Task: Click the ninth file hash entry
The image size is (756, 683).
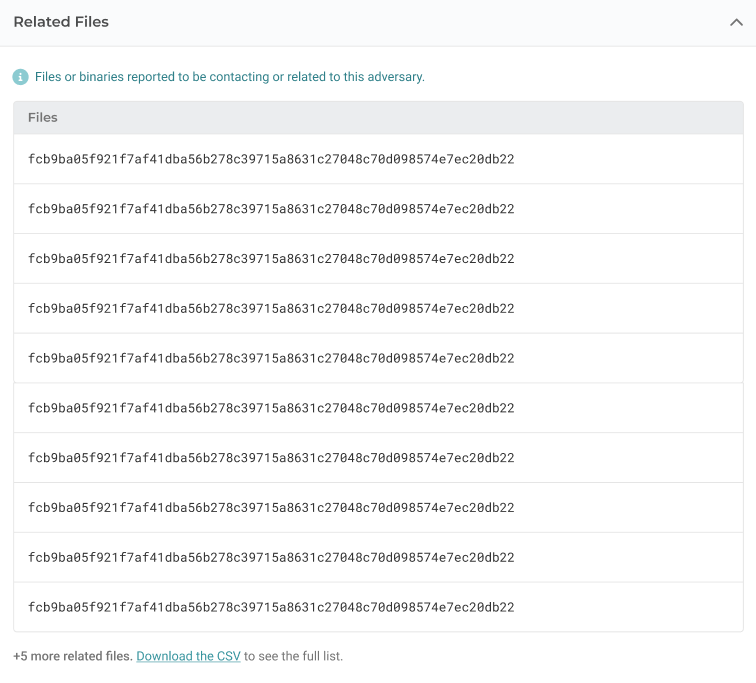Action: point(271,557)
